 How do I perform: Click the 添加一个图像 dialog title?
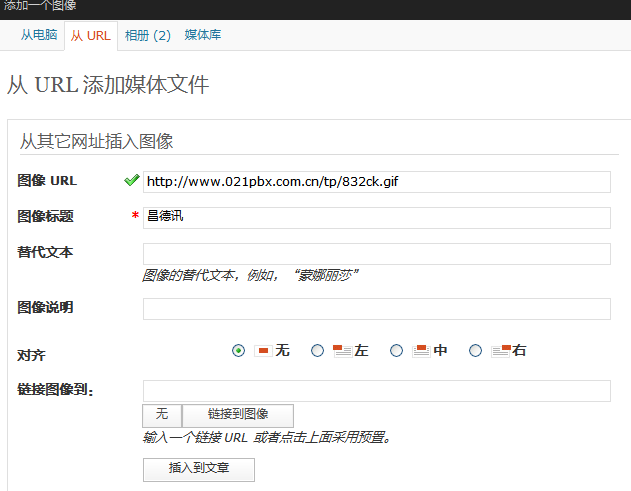pos(39,5)
